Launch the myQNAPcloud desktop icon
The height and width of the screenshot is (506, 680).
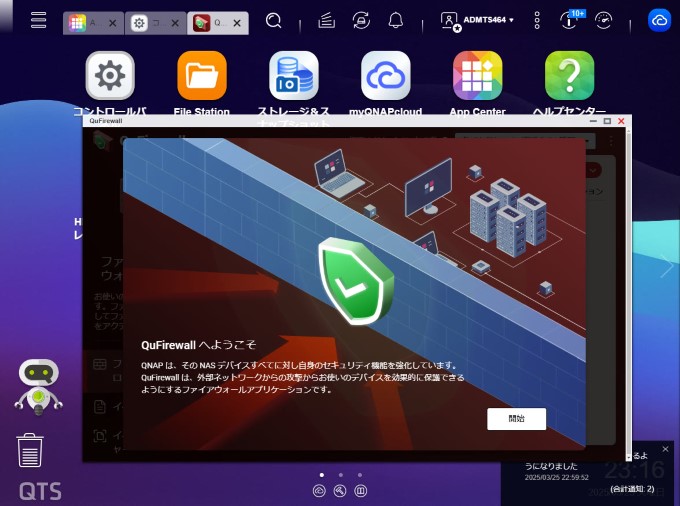tap(386, 75)
